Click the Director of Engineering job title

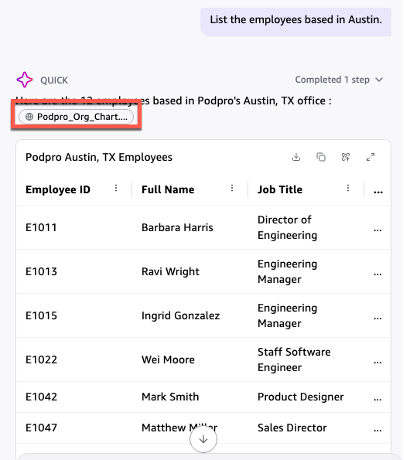pos(287,228)
